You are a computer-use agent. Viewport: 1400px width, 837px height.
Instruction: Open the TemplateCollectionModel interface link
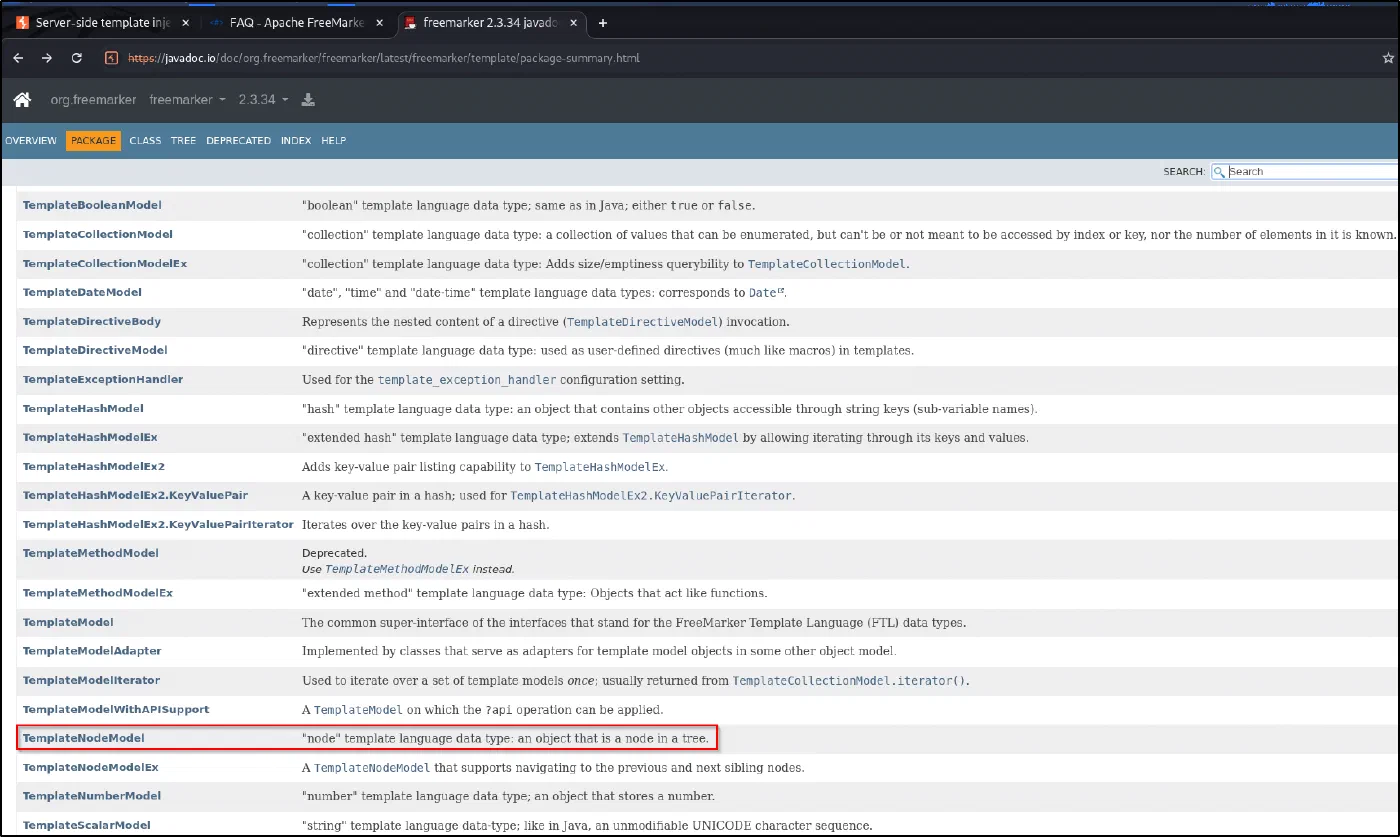(98, 234)
